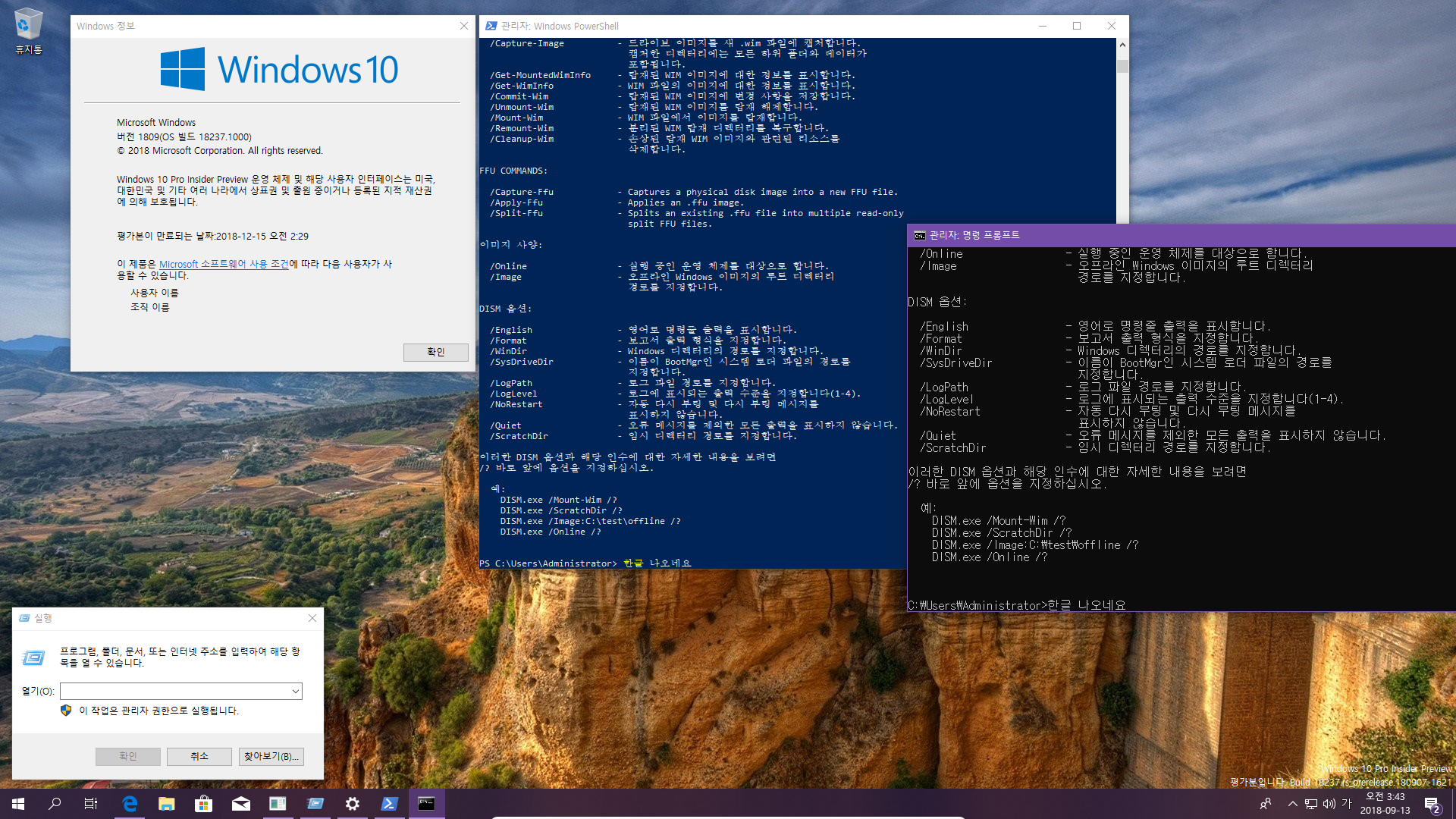This screenshot has width=1456, height=819.
Task: Click the Run dialog title bar icon
Action: (x=24, y=618)
